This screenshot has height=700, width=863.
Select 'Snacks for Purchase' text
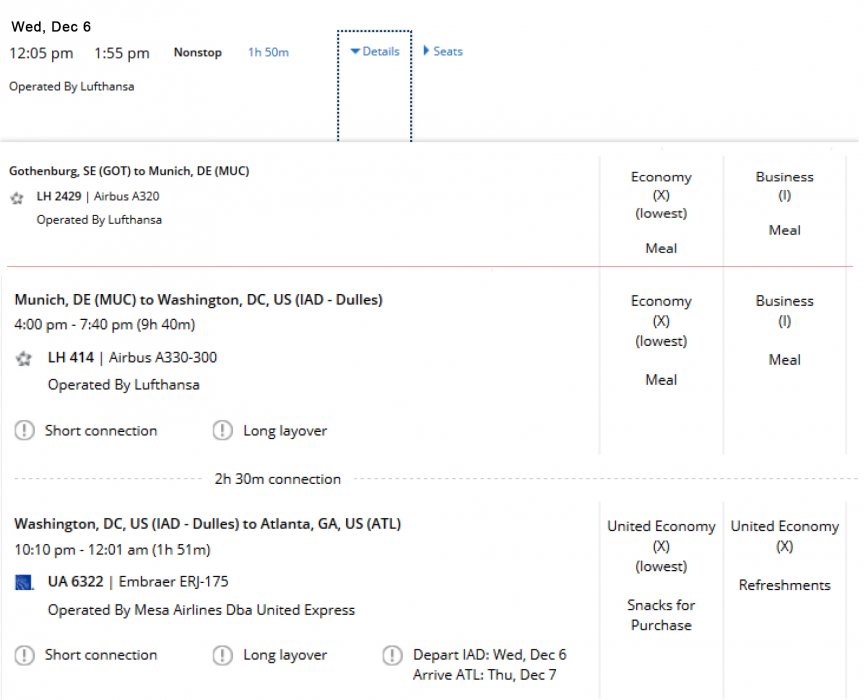click(x=661, y=615)
